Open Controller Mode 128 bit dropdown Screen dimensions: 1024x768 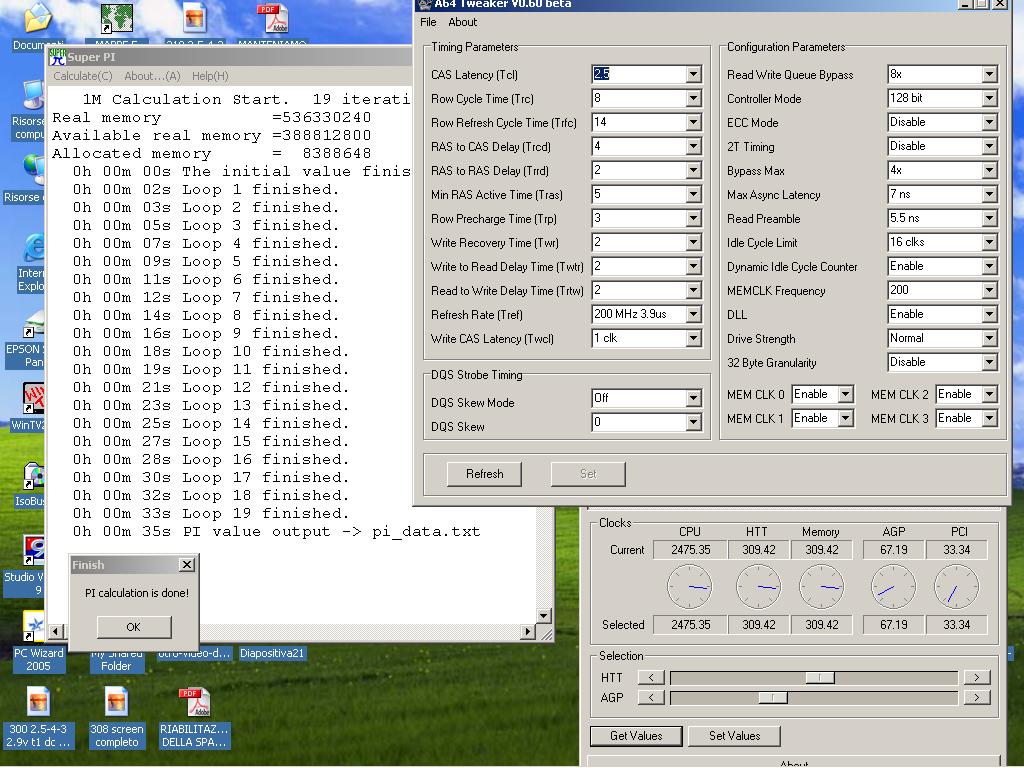(989, 98)
